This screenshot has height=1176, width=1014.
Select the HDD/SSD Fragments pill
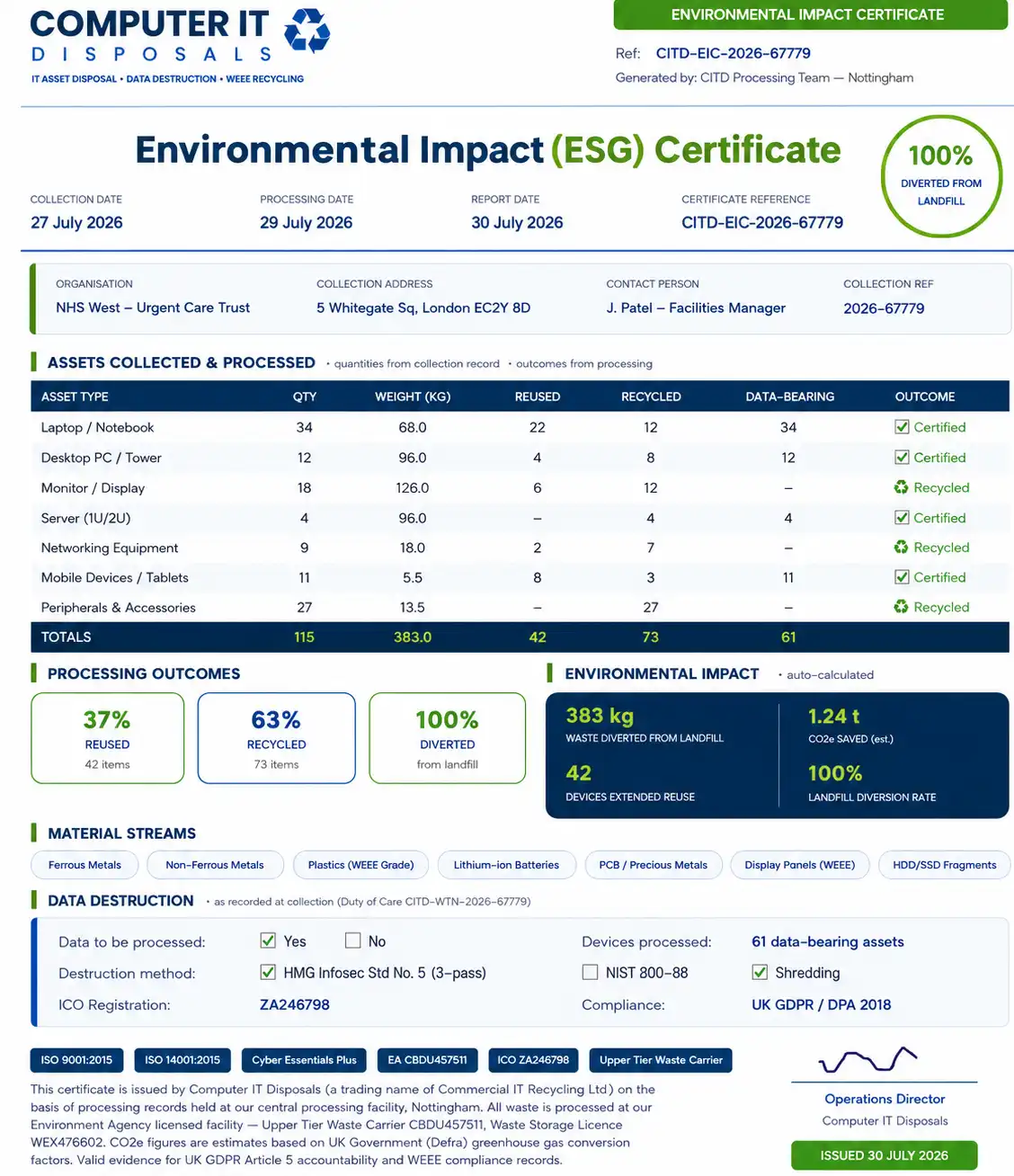(945, 865)
